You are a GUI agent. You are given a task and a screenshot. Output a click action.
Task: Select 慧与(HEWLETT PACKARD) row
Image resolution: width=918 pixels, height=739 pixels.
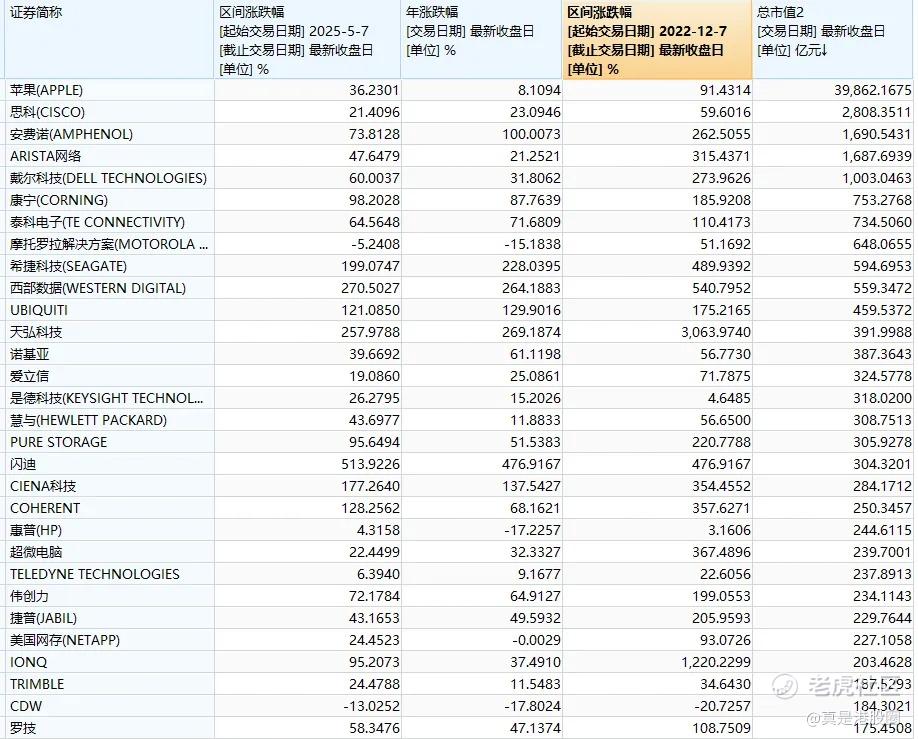pos(88,420)
